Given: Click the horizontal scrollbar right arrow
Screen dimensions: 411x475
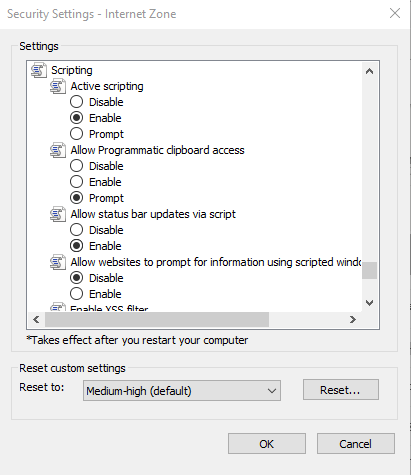Looking at the screenshot, I should pyautogui.click(x=353, y=320).
